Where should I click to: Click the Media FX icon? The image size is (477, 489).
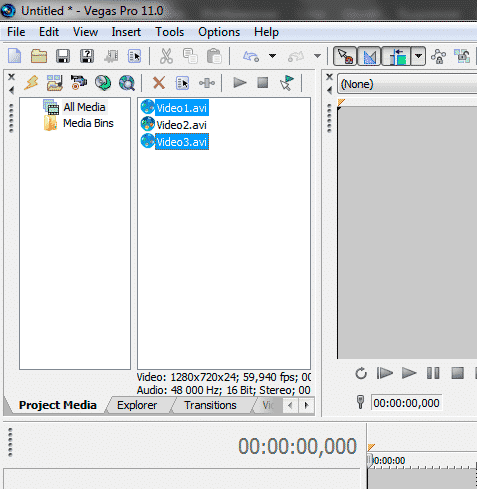207,83
